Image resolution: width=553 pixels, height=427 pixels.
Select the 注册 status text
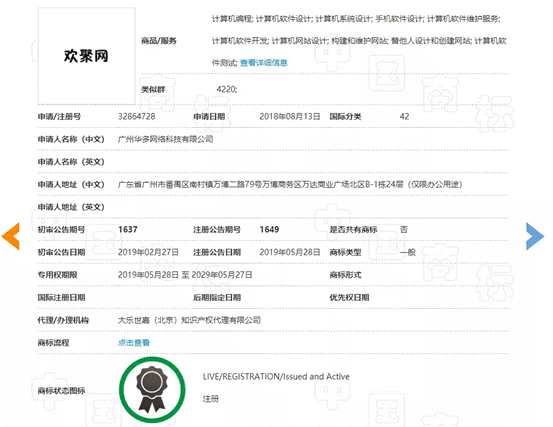tap(211, 399)
